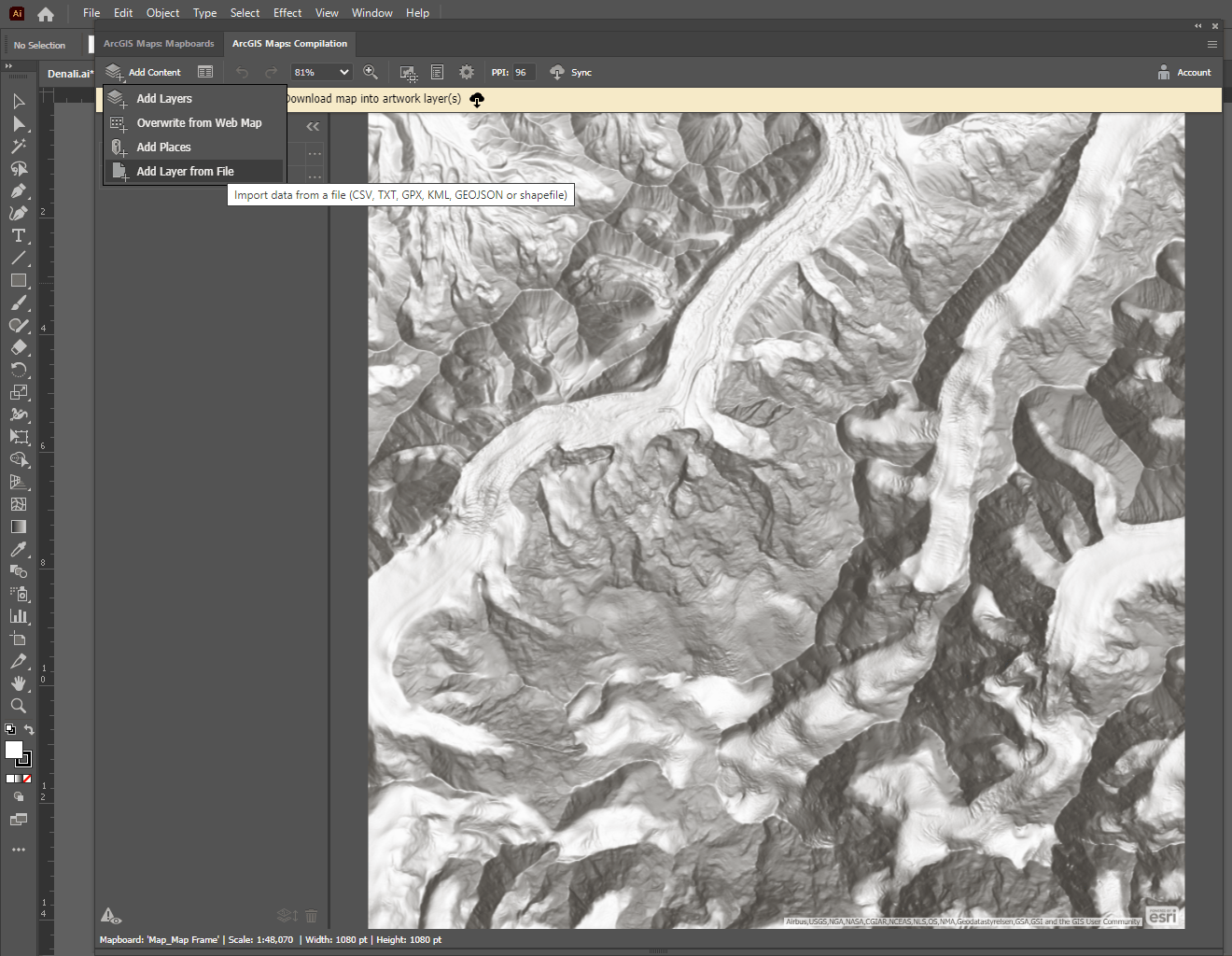Select the Type tool
This screenshot has width=1232, height=956.
tap(19, 236)
